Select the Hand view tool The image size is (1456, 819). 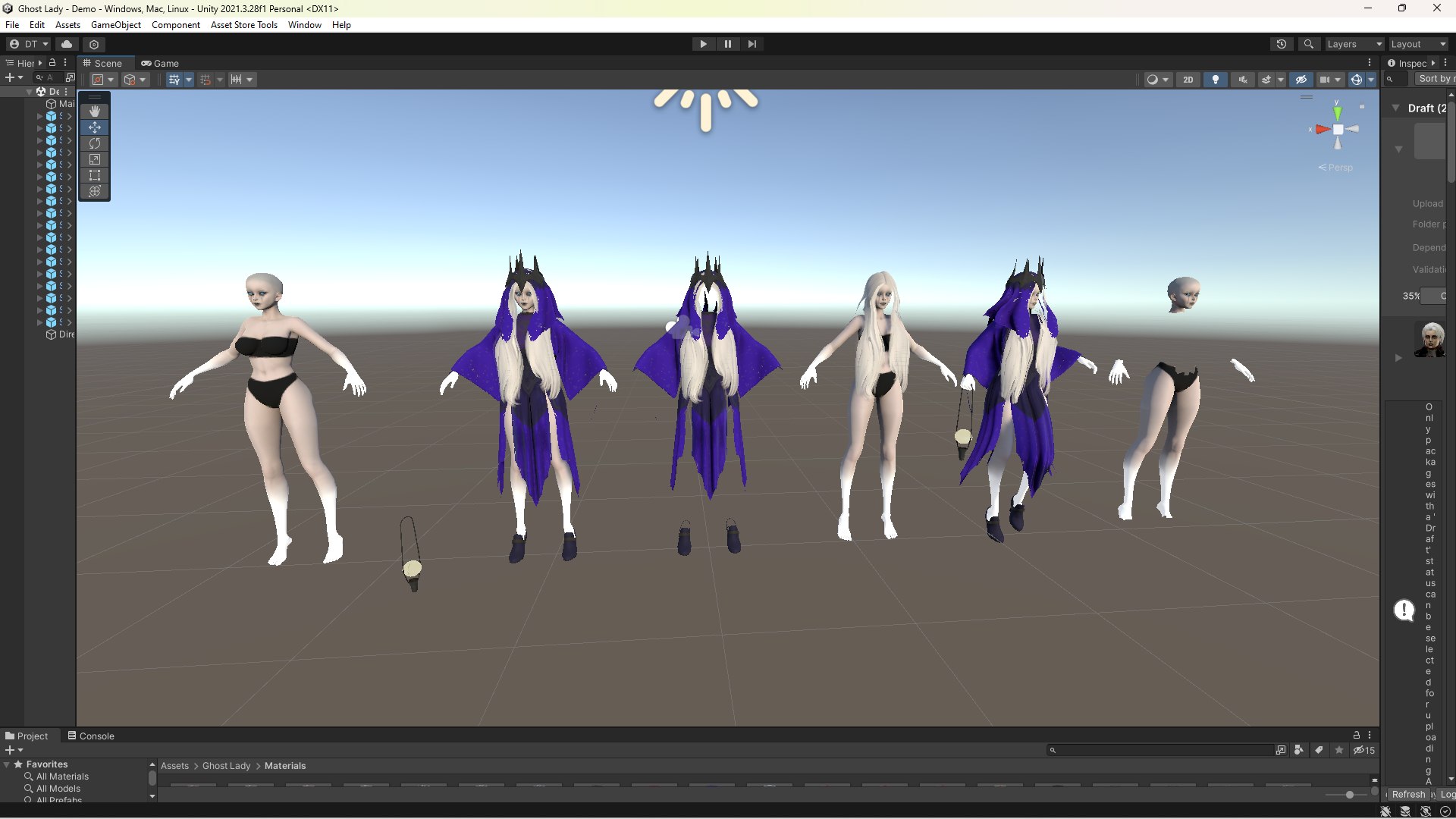pos(95,111)
